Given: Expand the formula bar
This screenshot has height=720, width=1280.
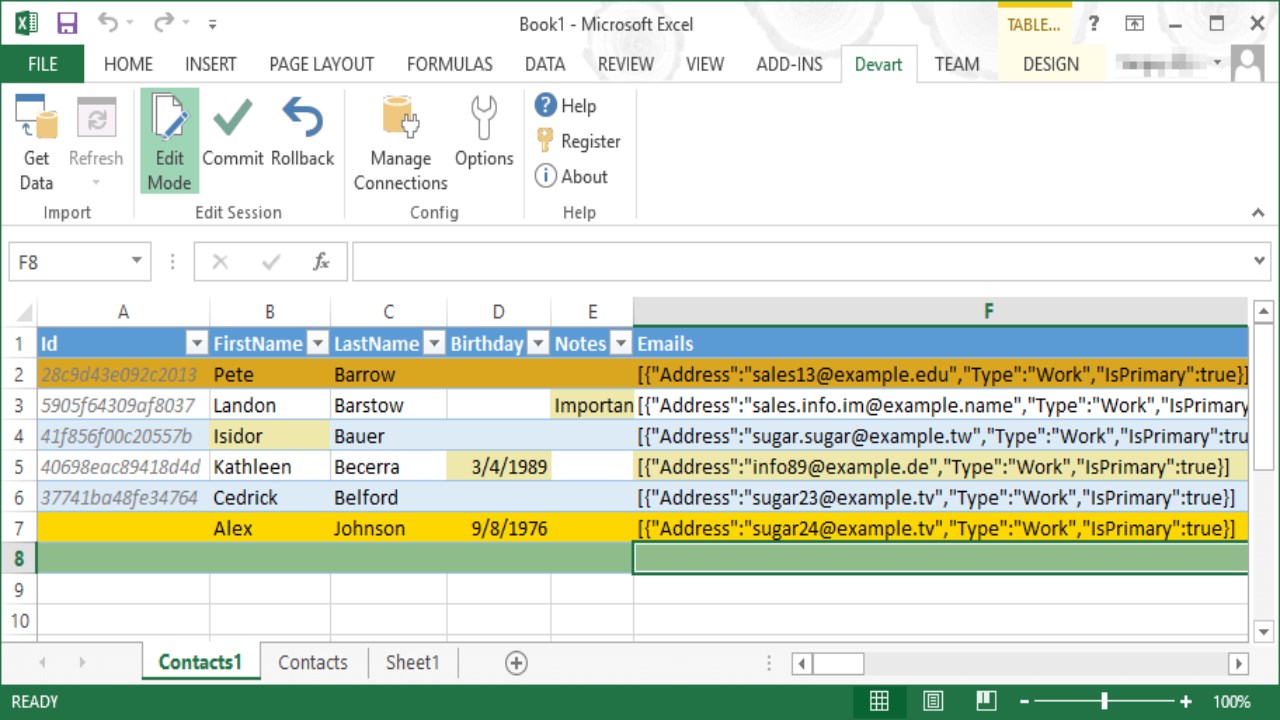Looking at the screenshot, I should 1260,262.
